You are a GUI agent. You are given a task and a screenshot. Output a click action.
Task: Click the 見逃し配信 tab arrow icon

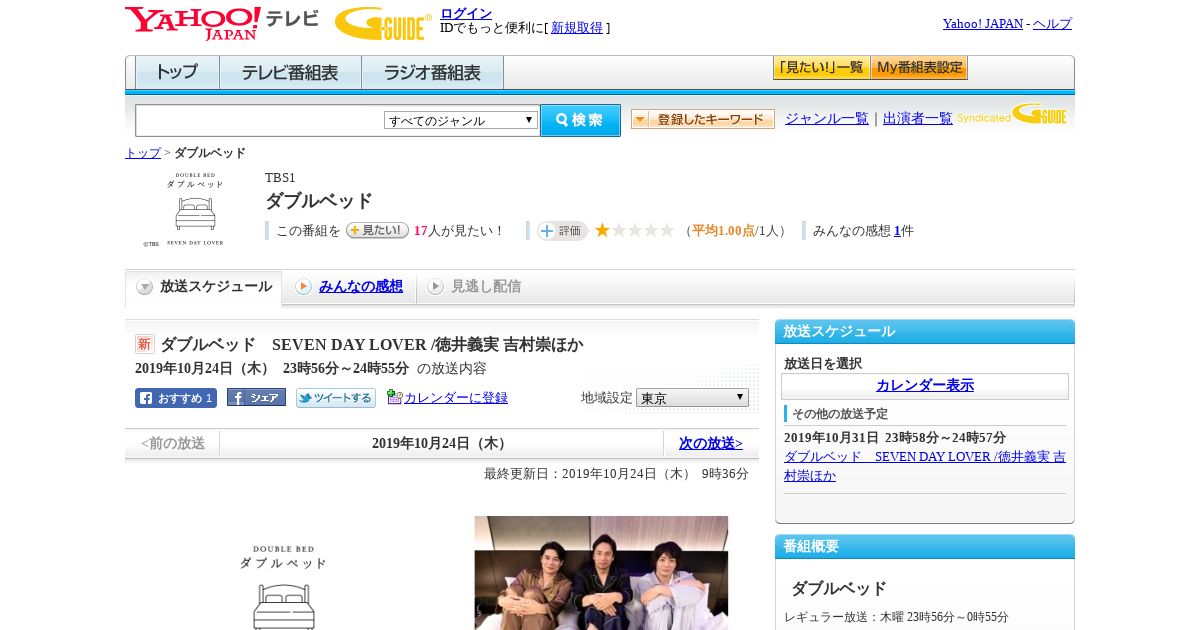[435, 287]
